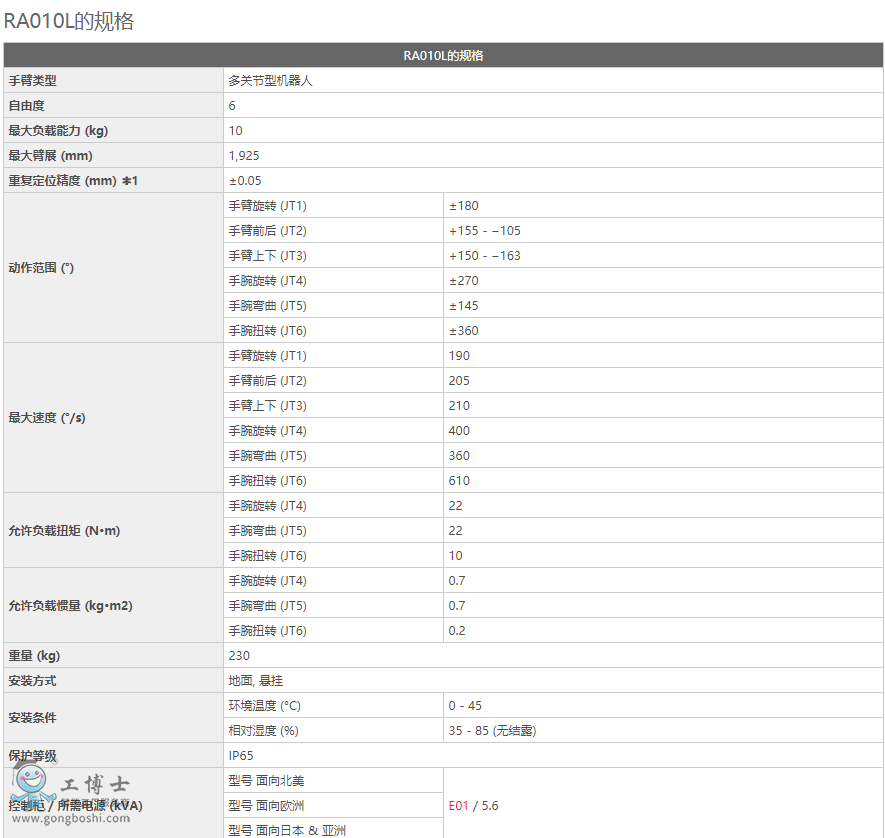The width and height of the screenshot is (885, 838).
Task: Click the 地面, 悬挂 installation method value
Action: (254, 681)
